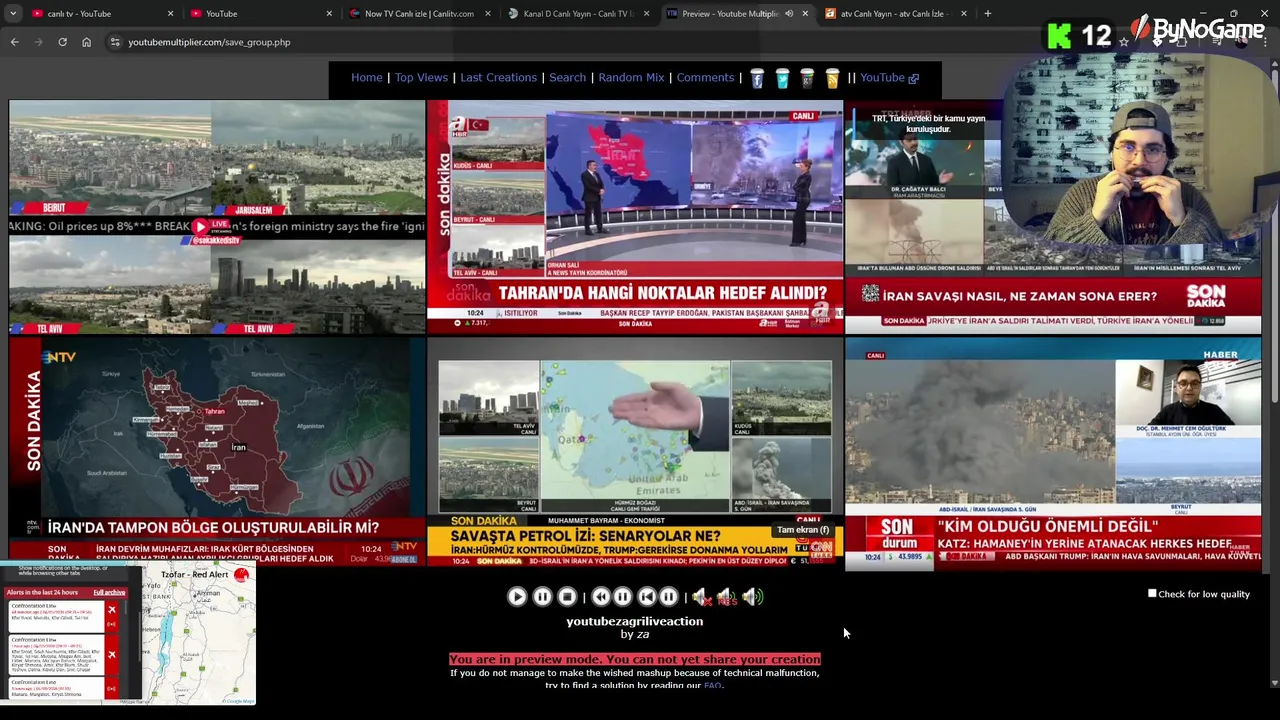Click the first pause button beside play
The width and height of the screenshot is (1280, 720).
(x=542, y=597)
